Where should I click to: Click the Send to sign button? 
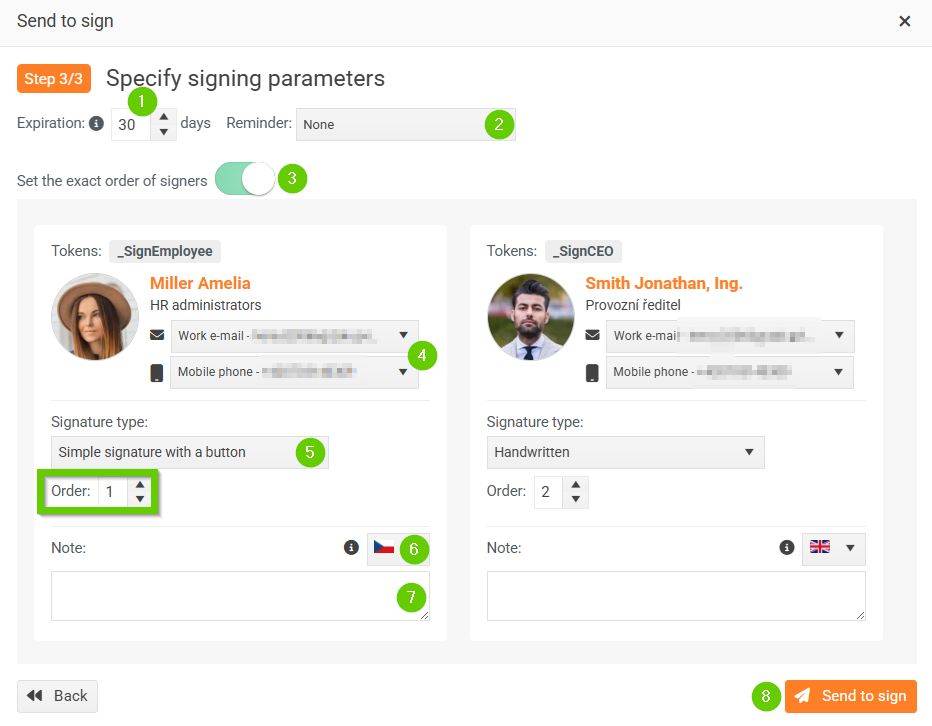coord(851,696)
